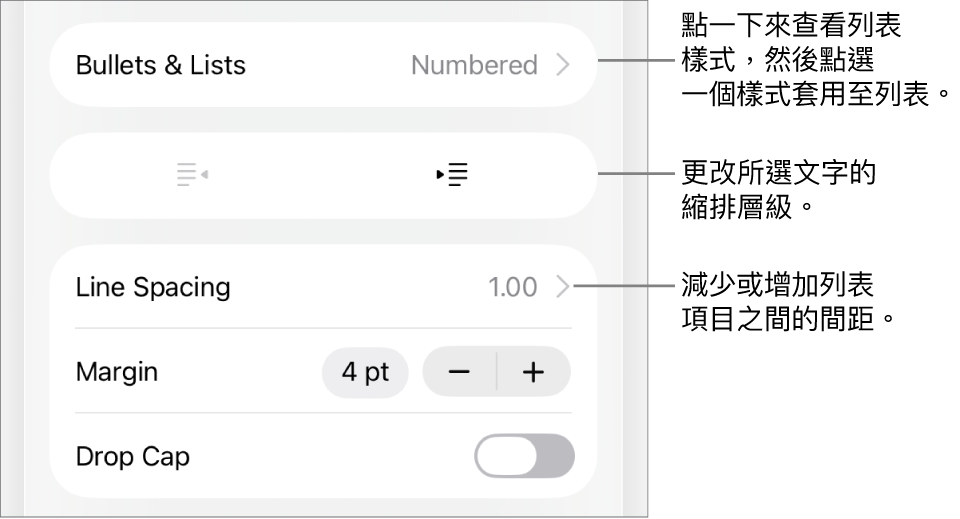Expand the Line Spacing chevron
Image resolution: width=960 pixels, height=519 pixels.
pos(563,288)
